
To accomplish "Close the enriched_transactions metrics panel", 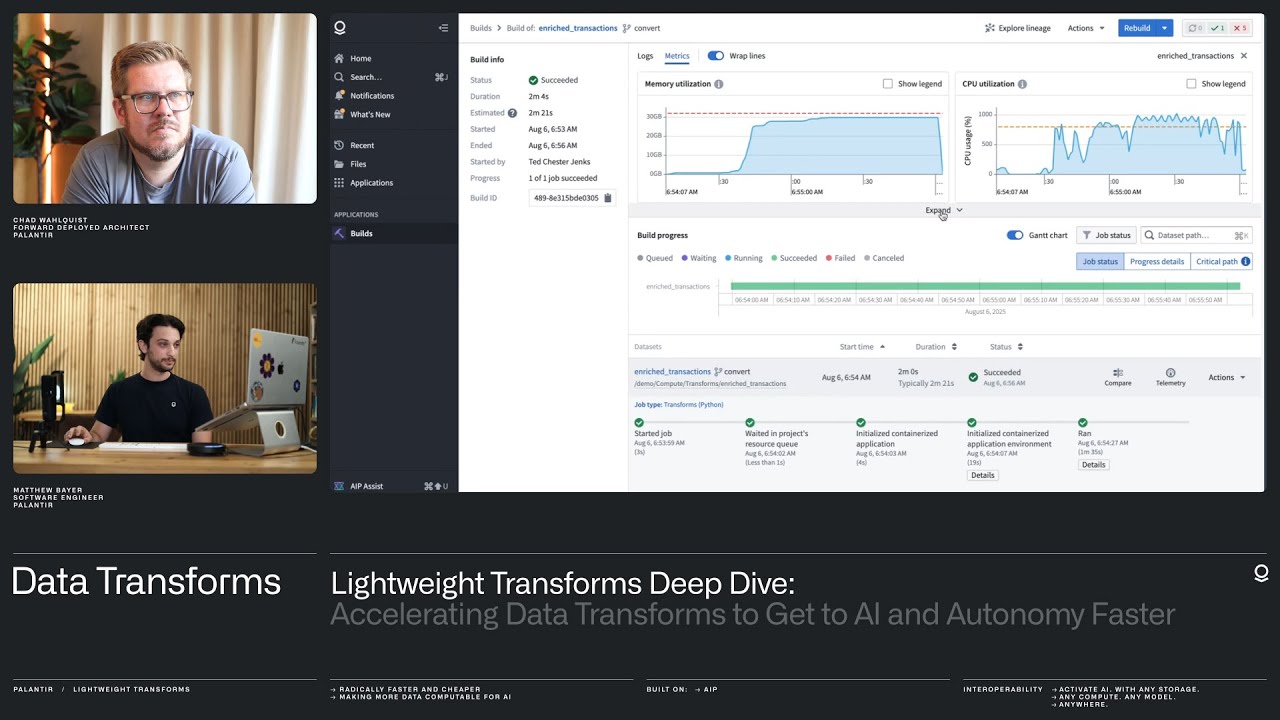I will pos(1244,56).
